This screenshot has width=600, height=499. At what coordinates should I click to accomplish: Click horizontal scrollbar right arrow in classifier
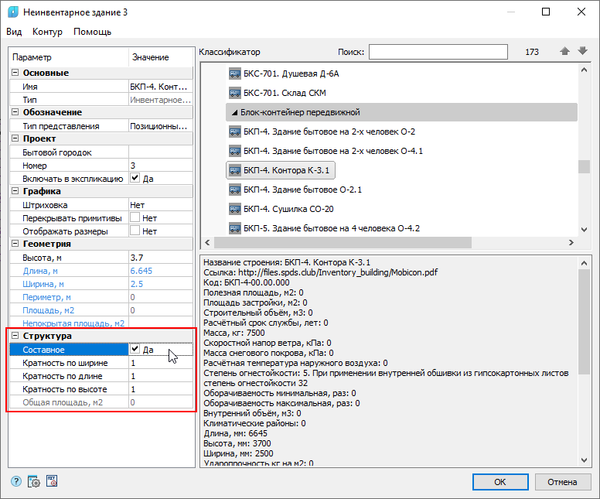(x=571, y=243)
